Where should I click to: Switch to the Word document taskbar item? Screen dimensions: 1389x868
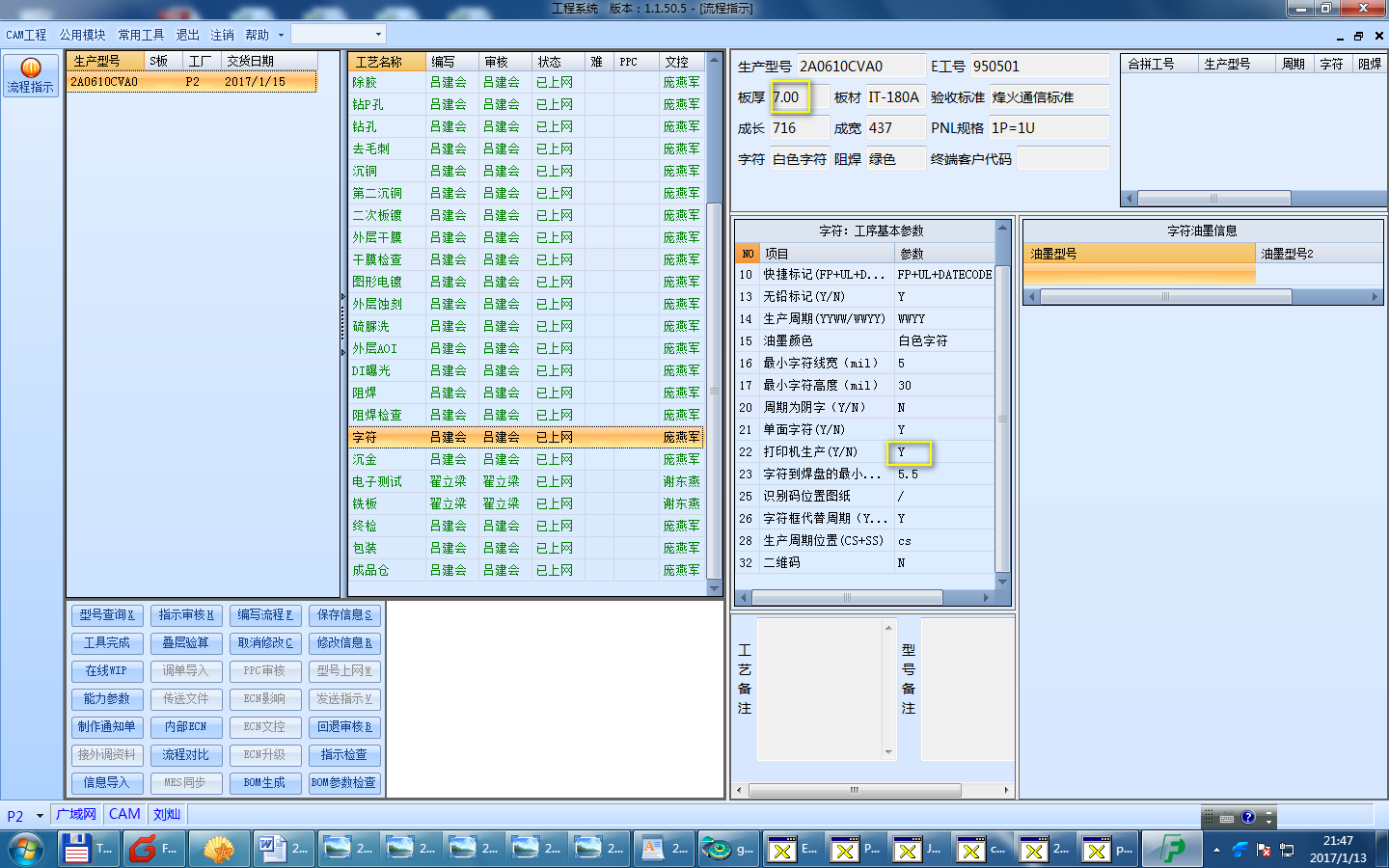click(x=284, y=849)
